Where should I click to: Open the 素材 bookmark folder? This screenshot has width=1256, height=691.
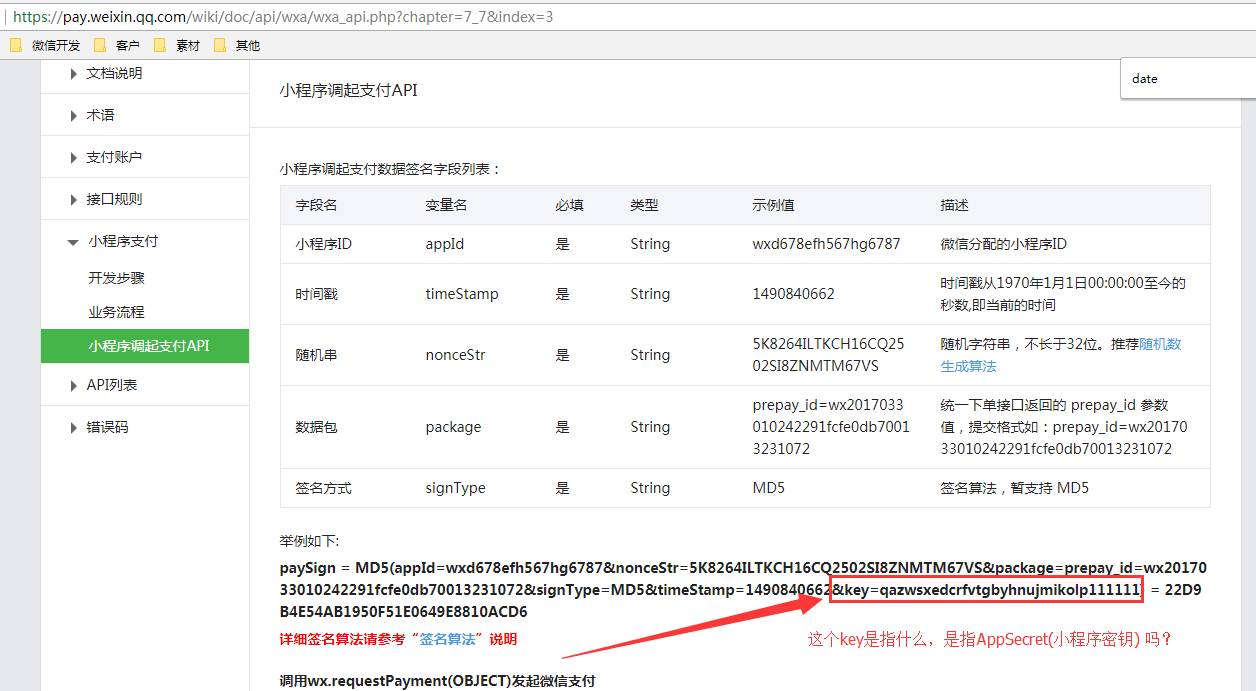(177, 45)
